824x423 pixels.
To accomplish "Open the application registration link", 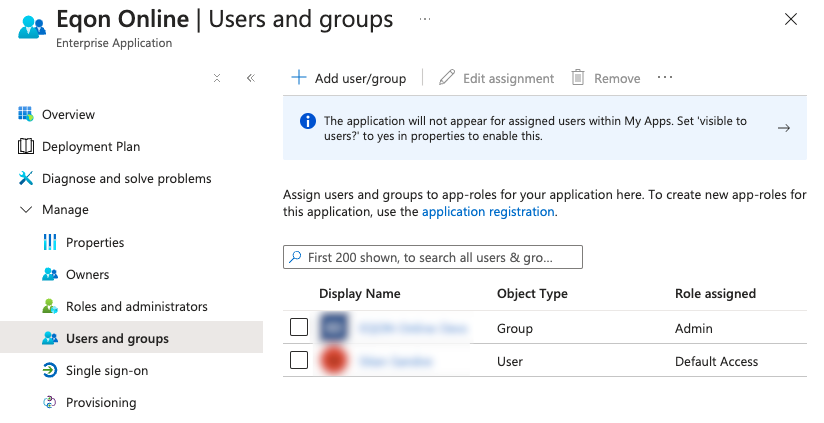I will coord(488,212).
